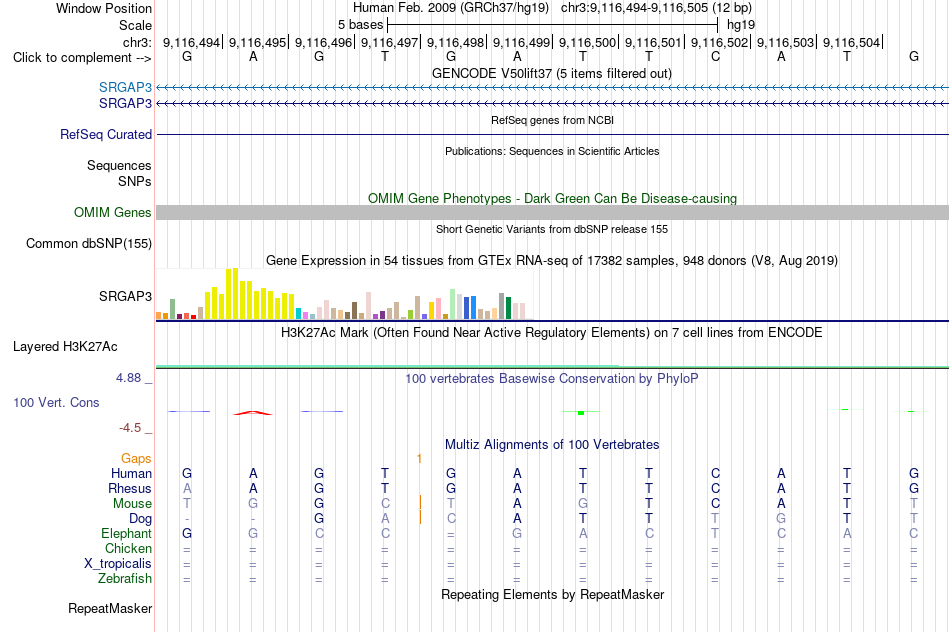Click the Sequences publications track label
Screen dimensions: 950x632
(119, 165)
